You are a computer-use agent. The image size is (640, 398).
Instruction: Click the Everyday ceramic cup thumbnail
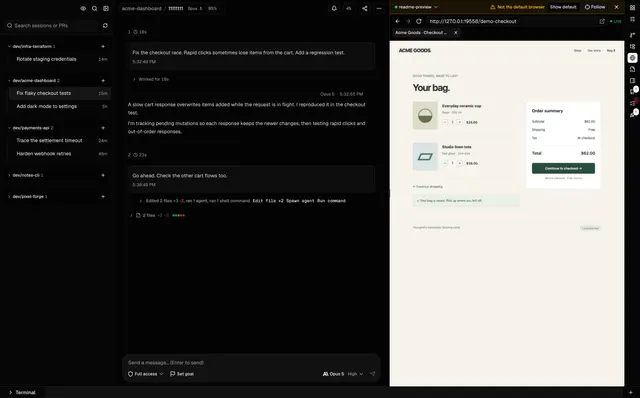point(425,116)
